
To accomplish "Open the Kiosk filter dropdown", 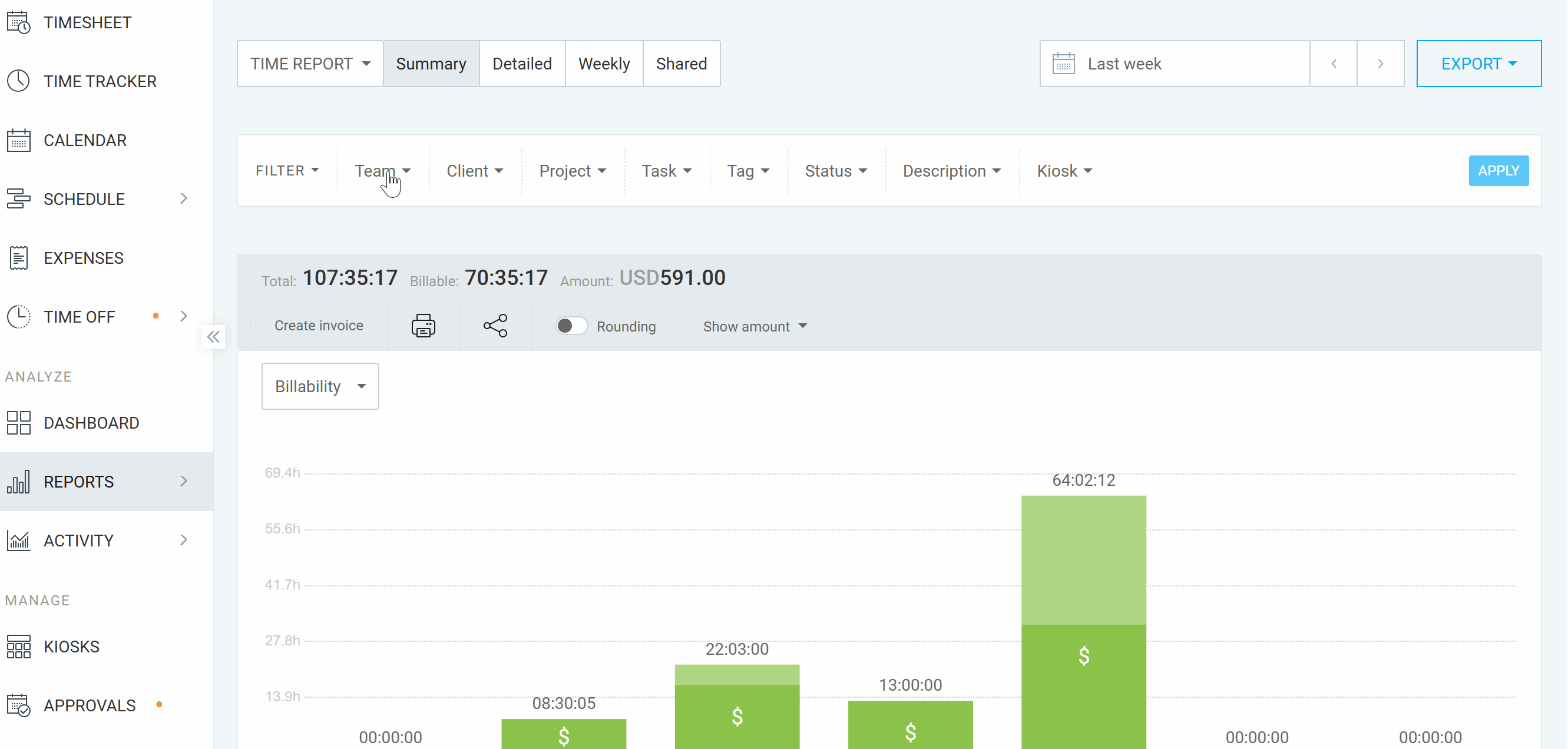I will coord(1064,171).
